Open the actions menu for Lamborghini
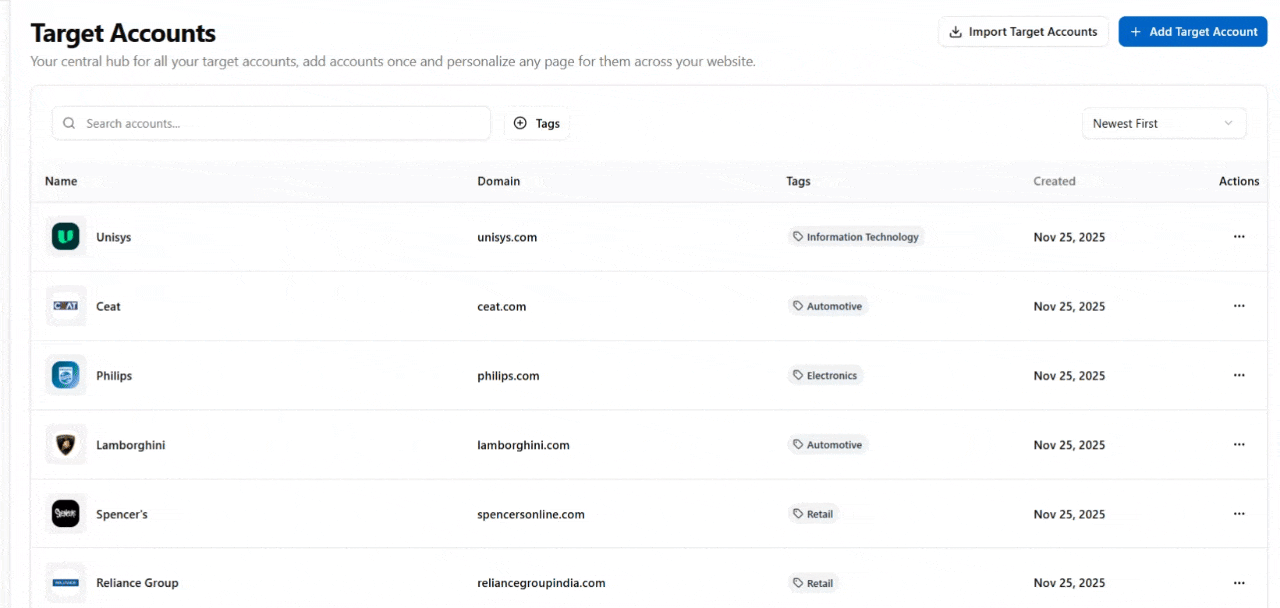This screenshot has height=608, width=1280. click(1239, 445)
